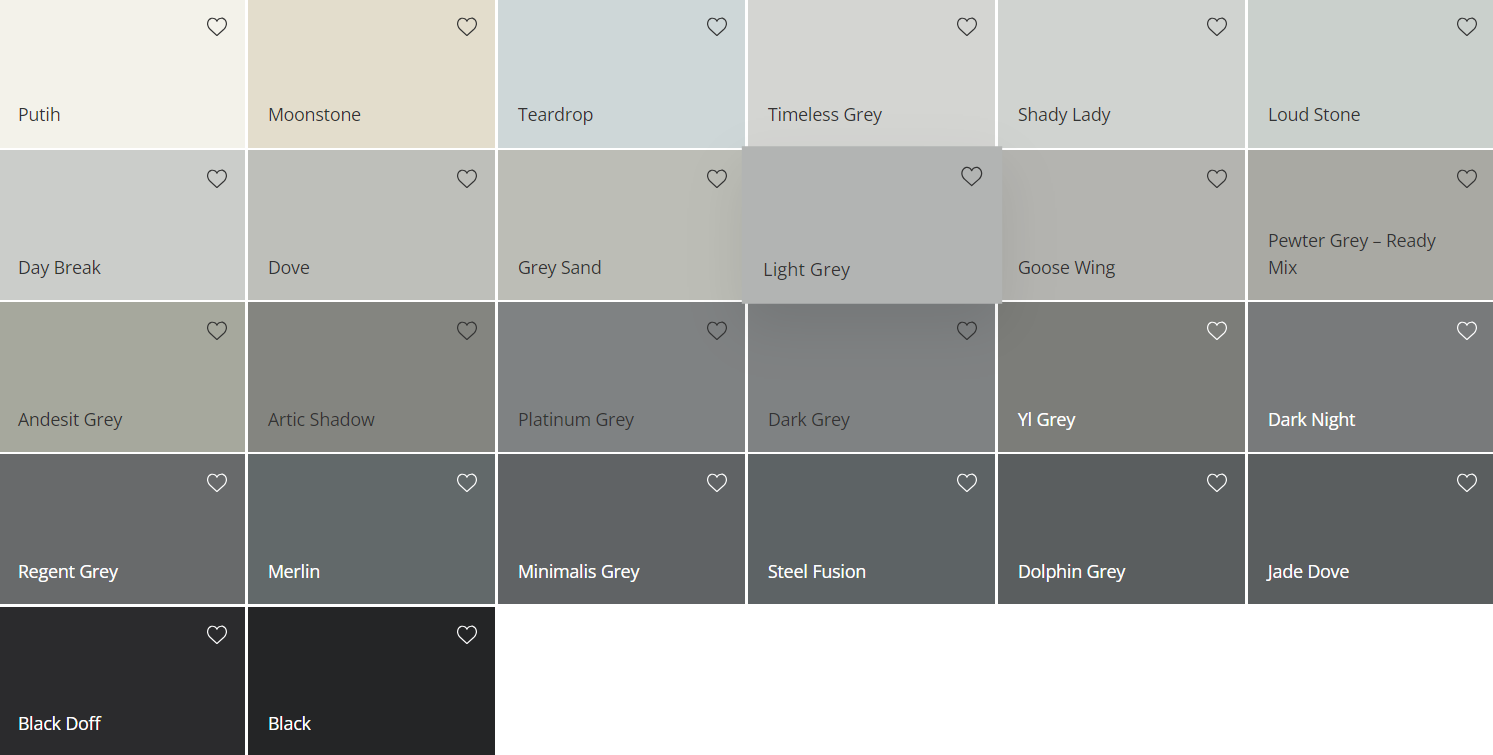
Task: Favorite Pewter Grey – Ready Mix with heart
Action: click(1467, 179)
